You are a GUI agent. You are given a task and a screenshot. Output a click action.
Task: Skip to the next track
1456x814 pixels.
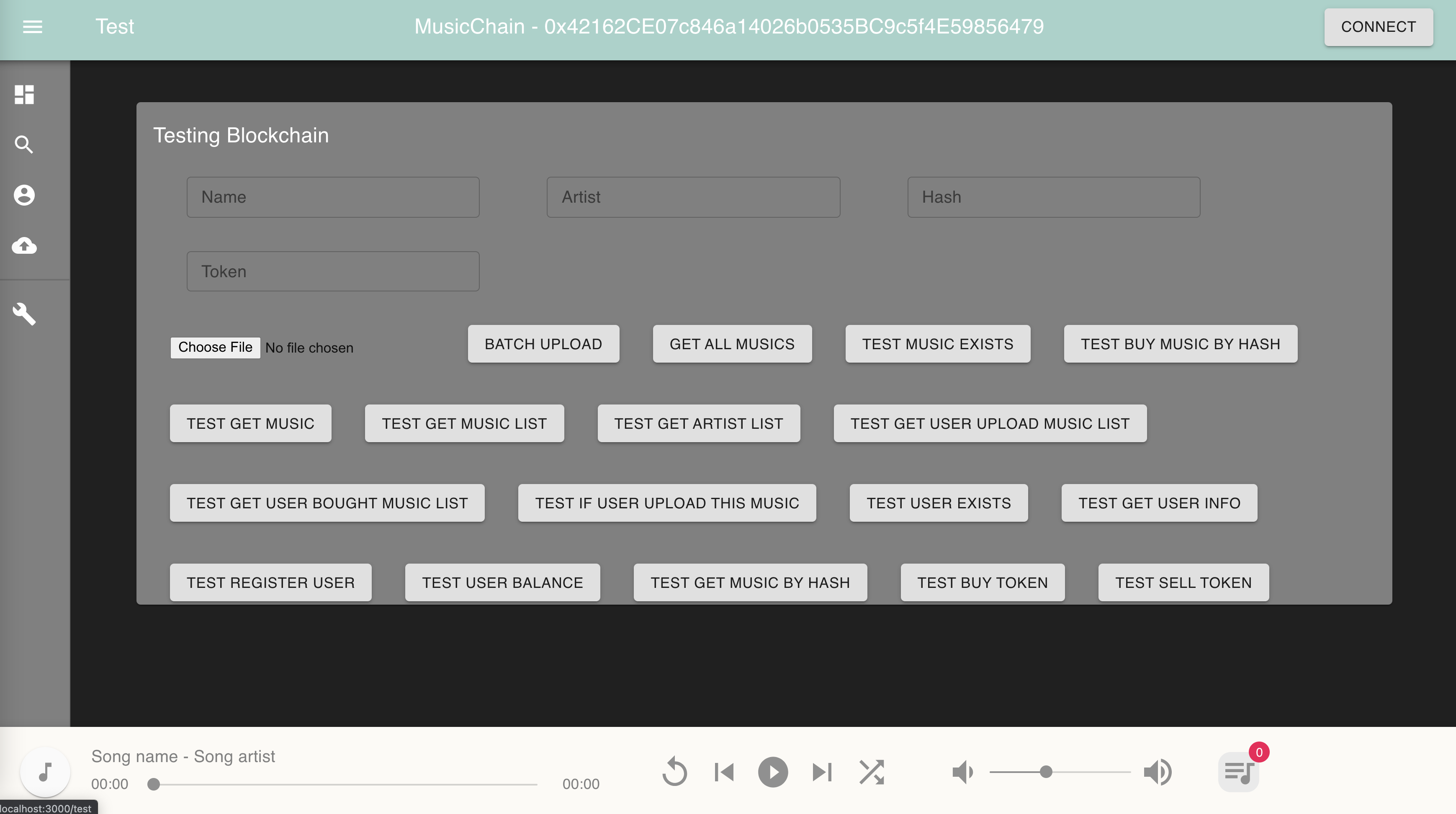(x=822, y=772)
